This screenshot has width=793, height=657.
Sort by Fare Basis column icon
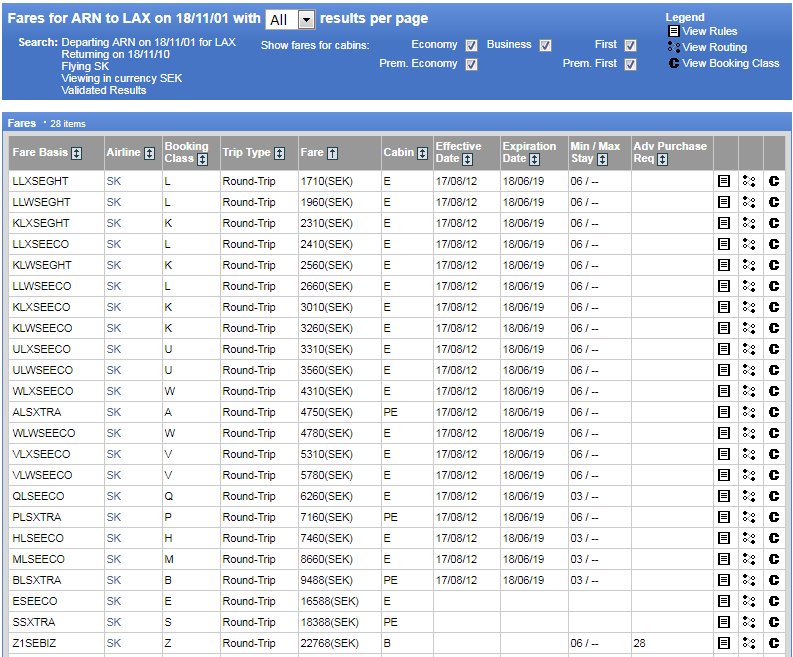77,153
